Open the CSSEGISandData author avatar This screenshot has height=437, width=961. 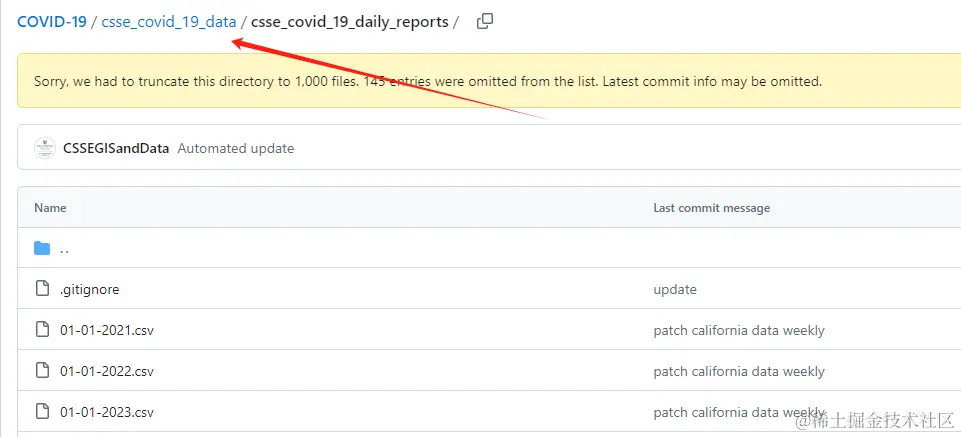pyautogui.click(x=45, y=148)
